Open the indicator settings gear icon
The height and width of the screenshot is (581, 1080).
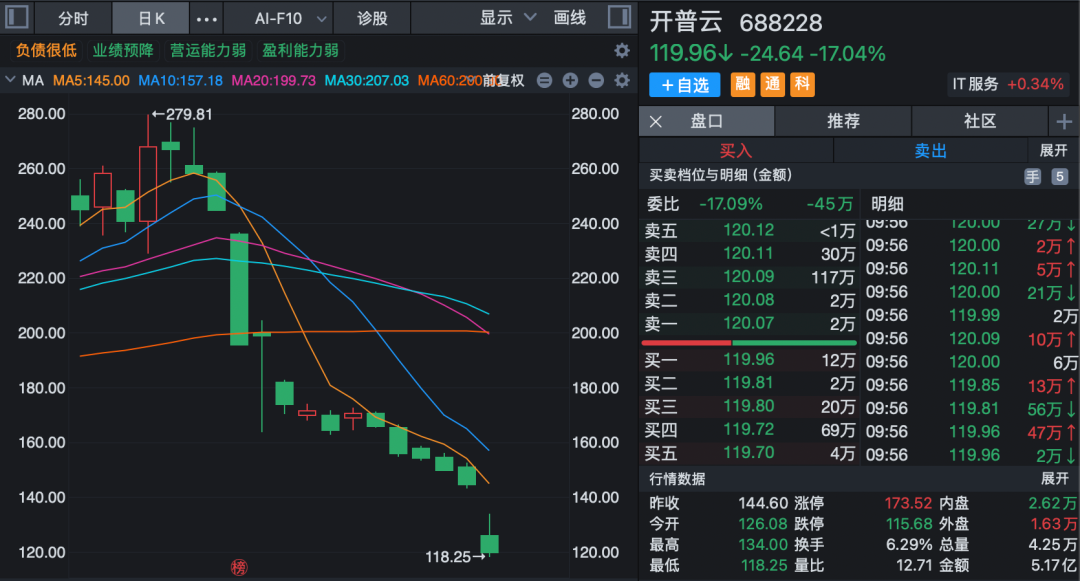621,82
